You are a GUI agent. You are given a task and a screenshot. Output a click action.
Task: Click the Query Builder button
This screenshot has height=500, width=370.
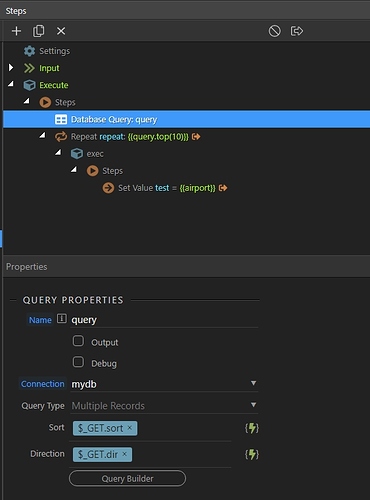[x=127, y=479]
